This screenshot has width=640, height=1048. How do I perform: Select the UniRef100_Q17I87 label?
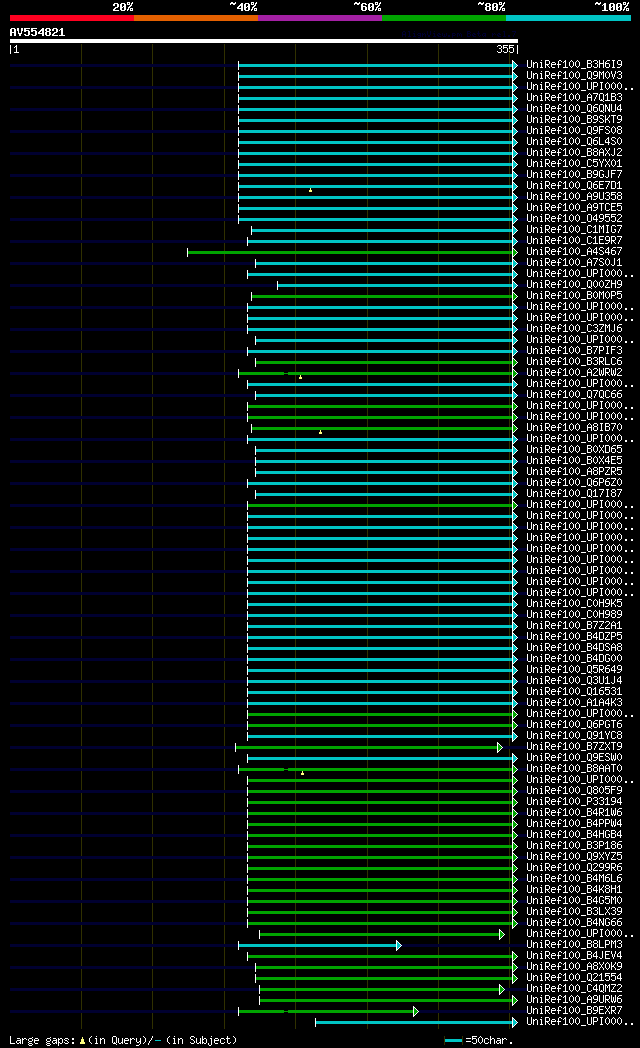pyautogui.click(x=574, y=494)
